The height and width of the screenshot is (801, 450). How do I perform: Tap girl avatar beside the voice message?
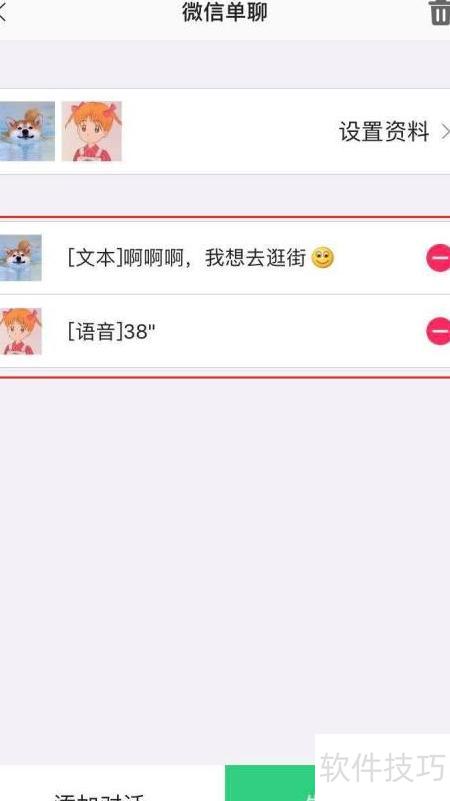coord(20,331)
